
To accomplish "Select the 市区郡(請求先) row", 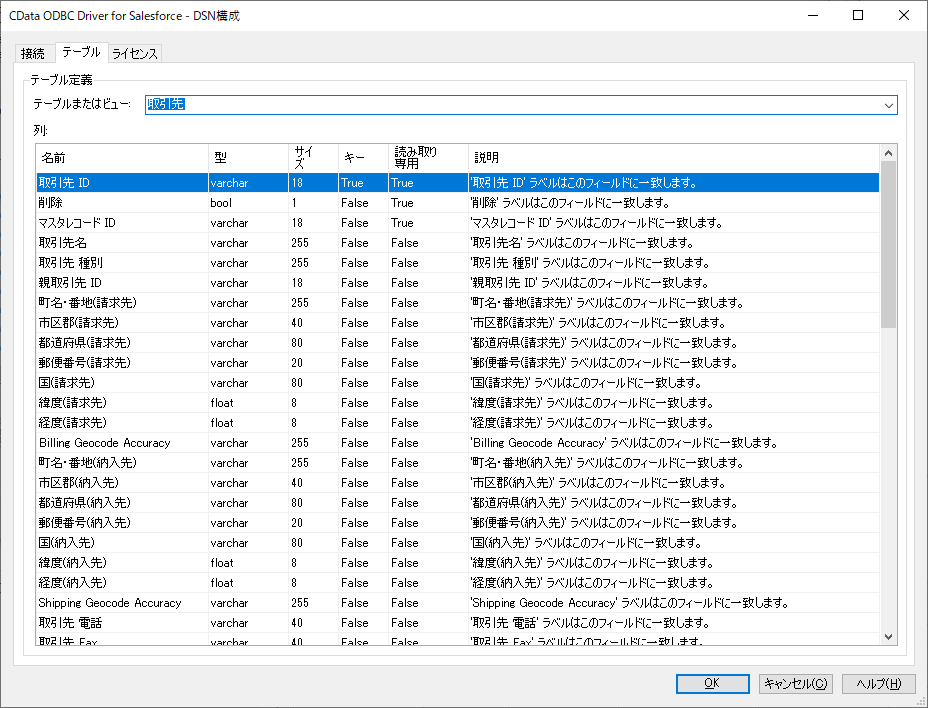I will (x=457, y=323).
